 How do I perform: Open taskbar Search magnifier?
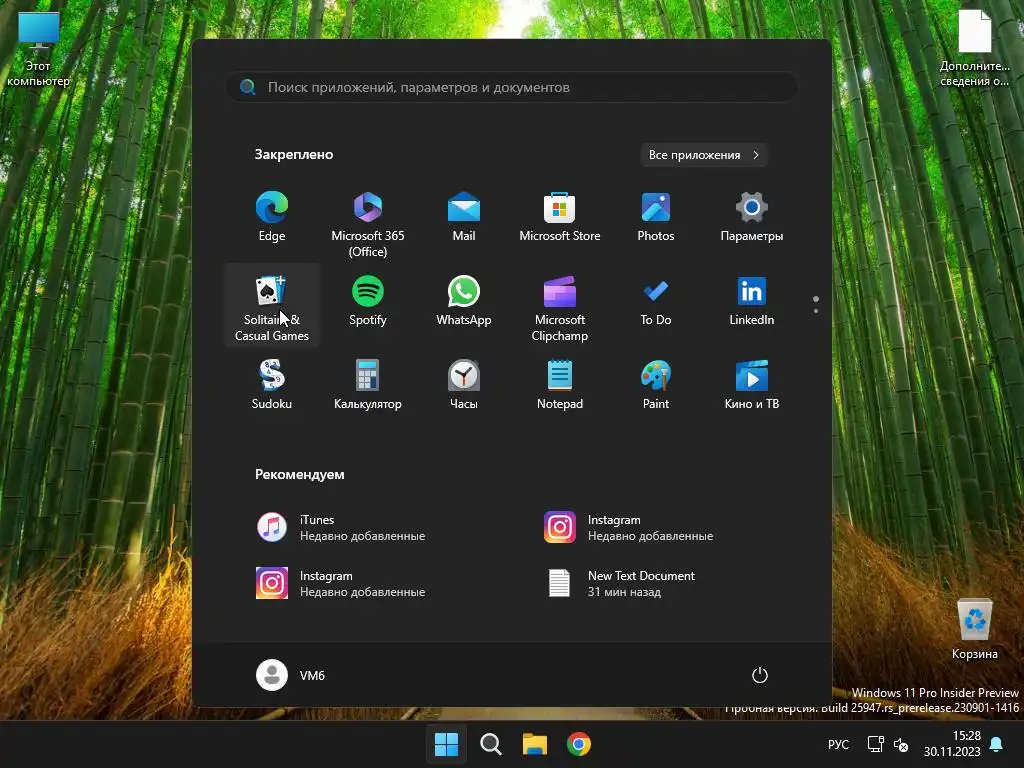click(x=490, y=744)
